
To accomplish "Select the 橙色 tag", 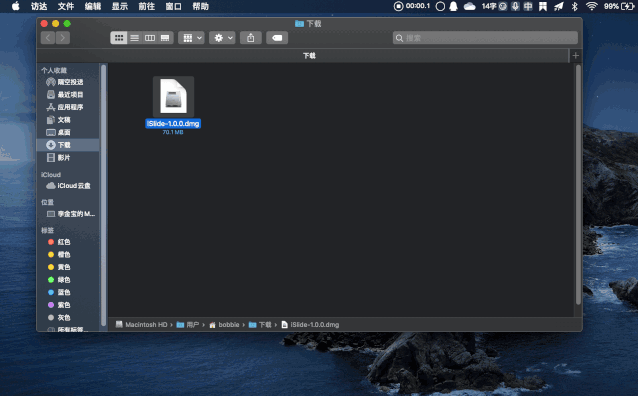I will (68, 254).
